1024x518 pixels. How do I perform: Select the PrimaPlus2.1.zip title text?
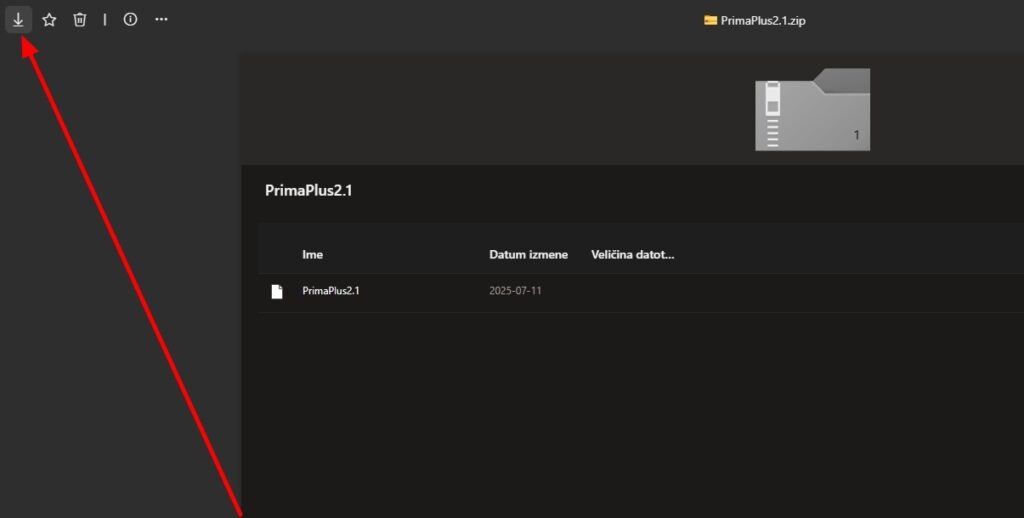[x=763, y=20]
